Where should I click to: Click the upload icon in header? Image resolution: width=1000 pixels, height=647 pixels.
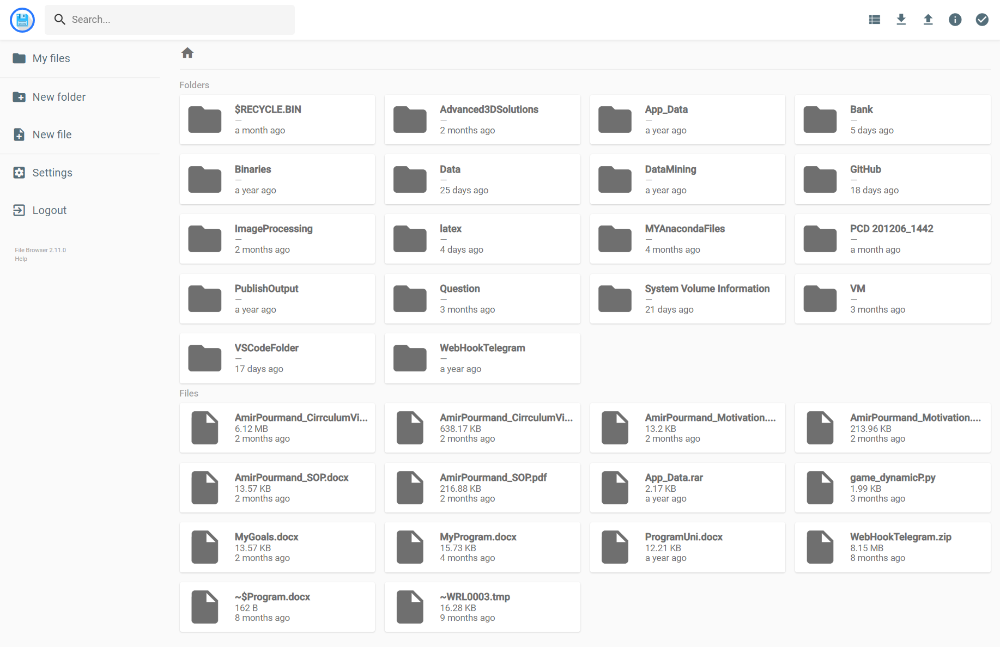point(928,19)
